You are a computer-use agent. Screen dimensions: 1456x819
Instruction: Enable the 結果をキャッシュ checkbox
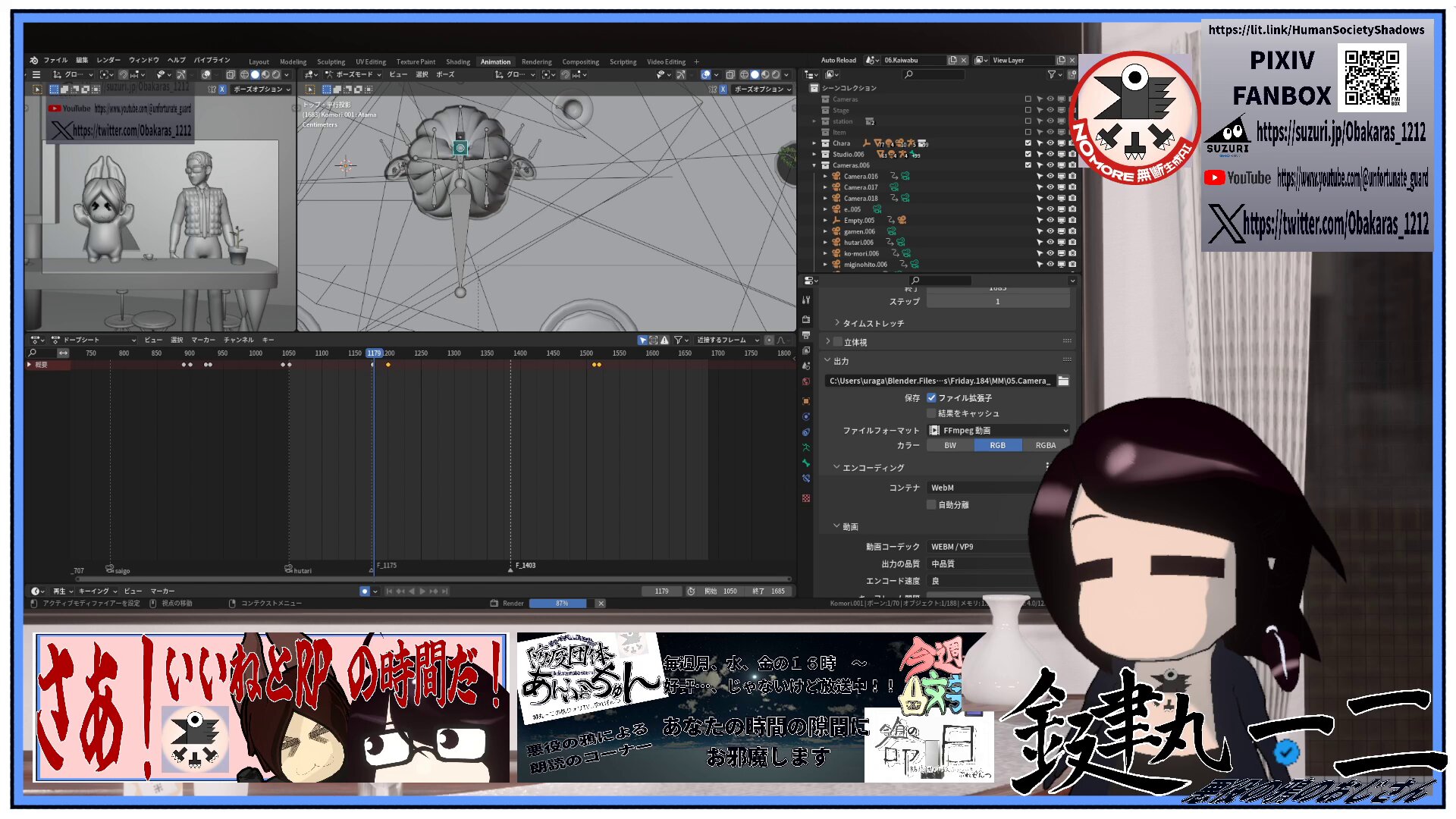(x=931, y=413)
